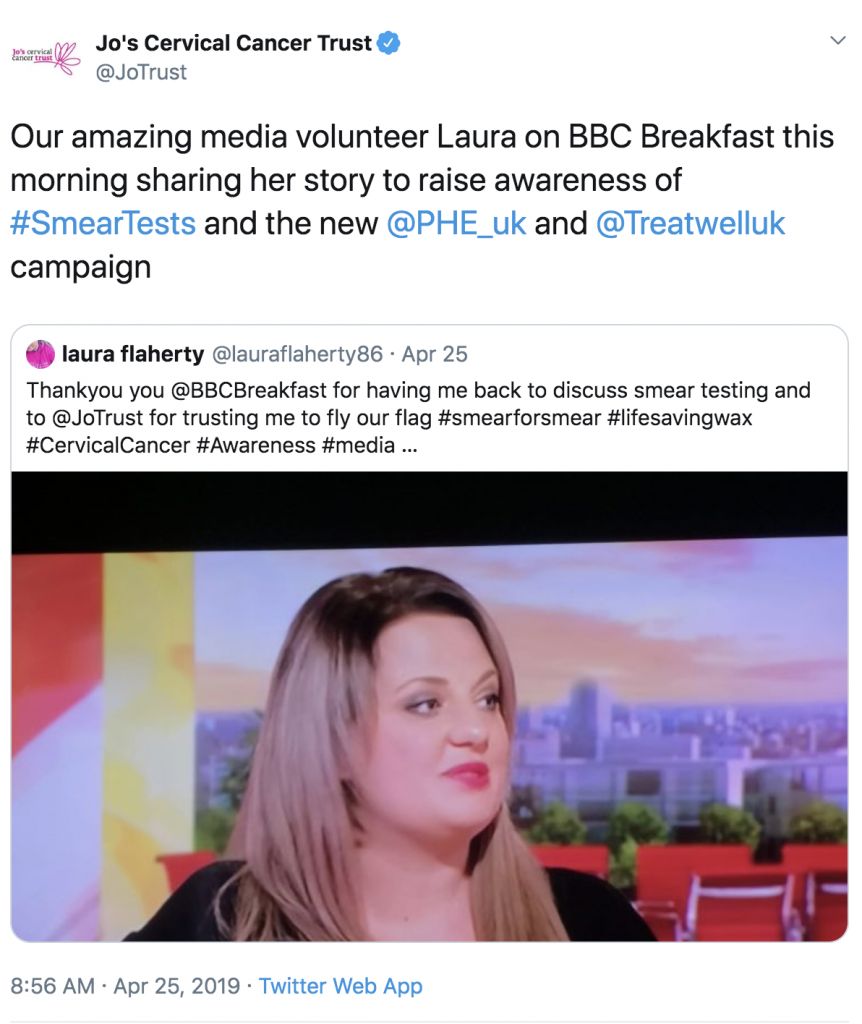Click the quoted tweet text body
The height and width of the screenshot is (1024, 862).
(x=418, y=417)
